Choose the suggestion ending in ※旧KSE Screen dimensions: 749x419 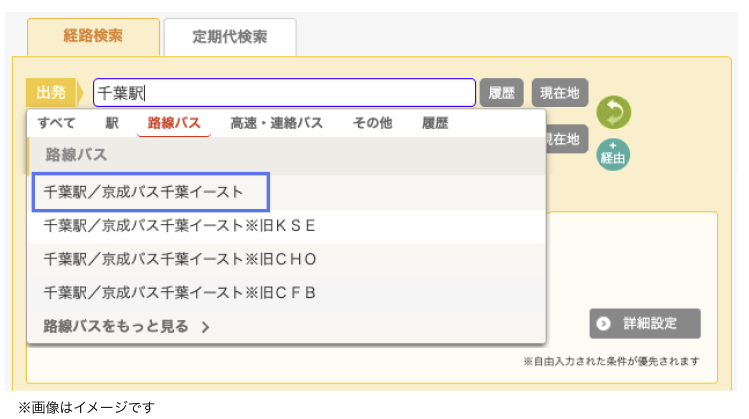287,226
